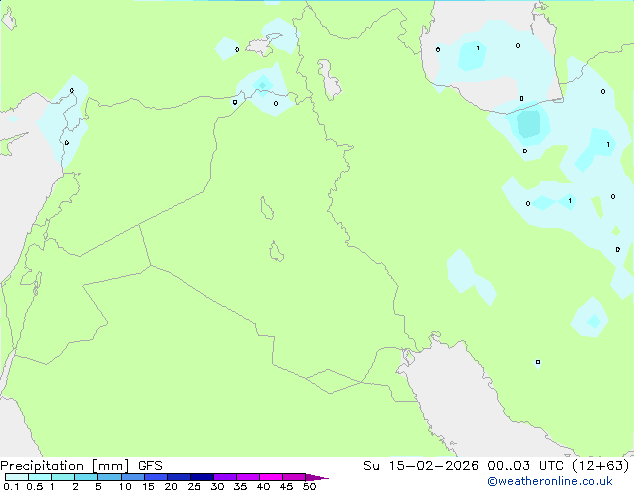Click the "20" legend label
This screenshot has width=634, height=490.
pyautogui.click(x=171, y=486)
